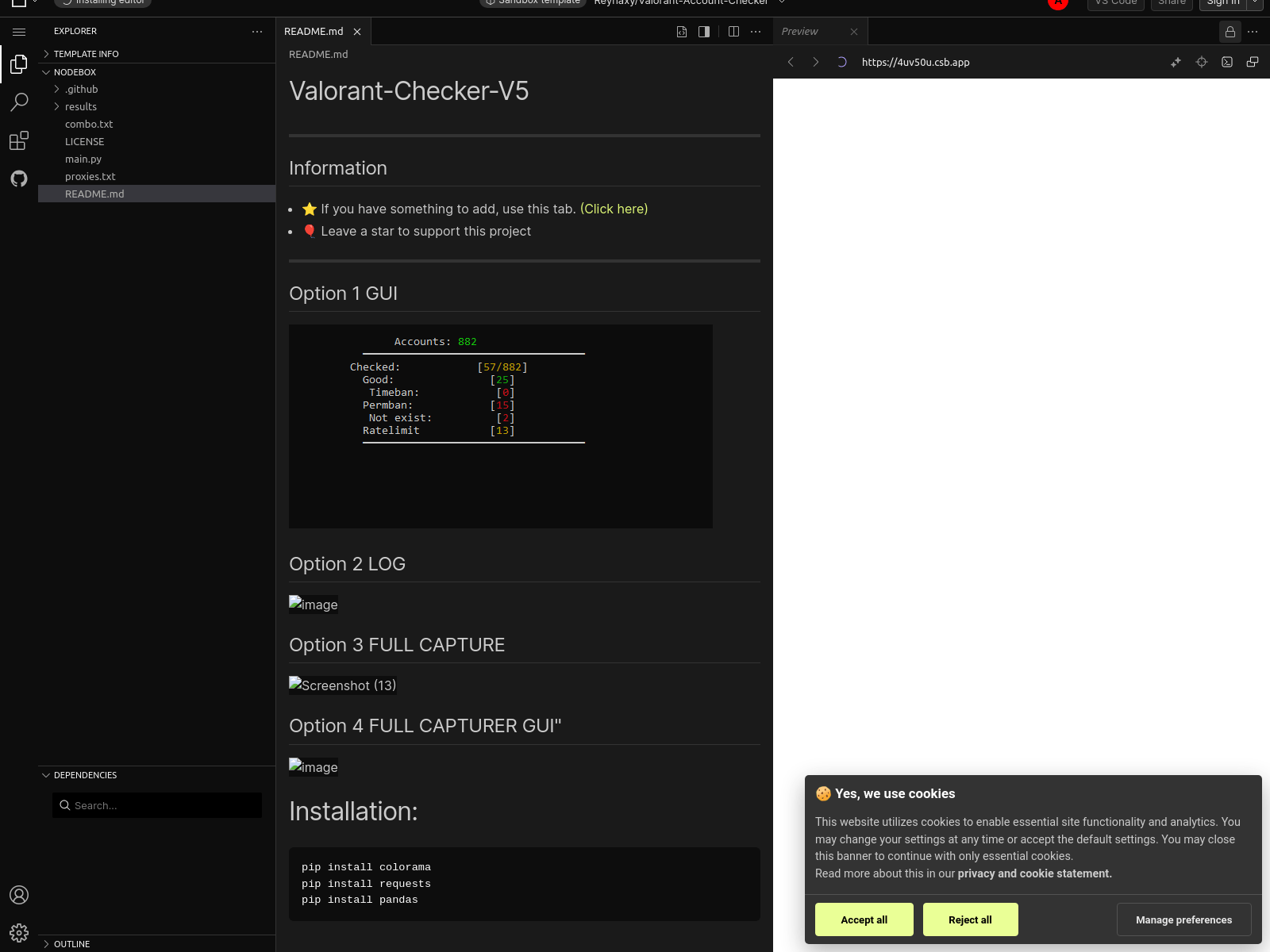
Task: Expand the results folder
Action: tap(156, 107)
